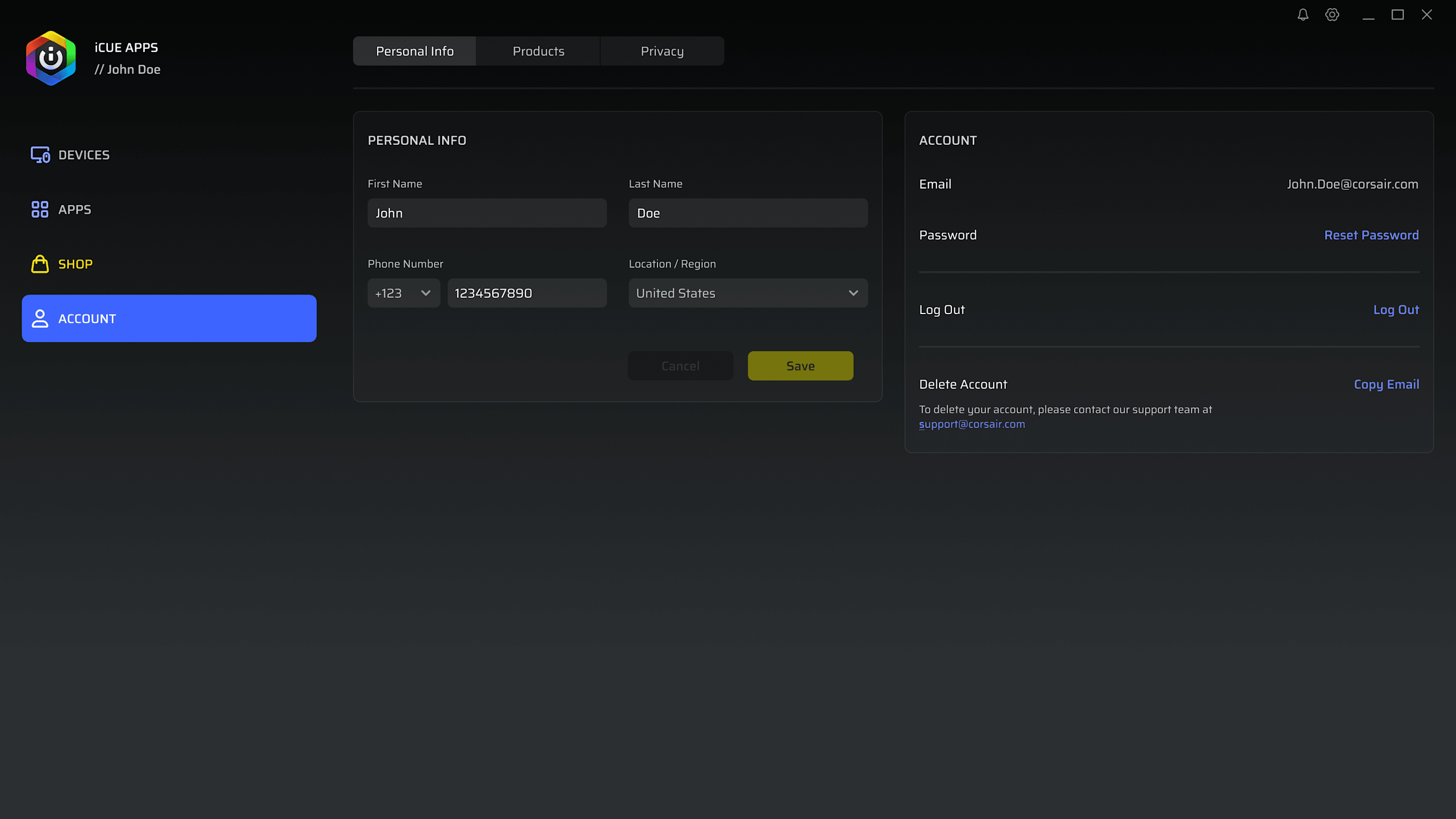Switch to the Privacy tab

[662, 52]
